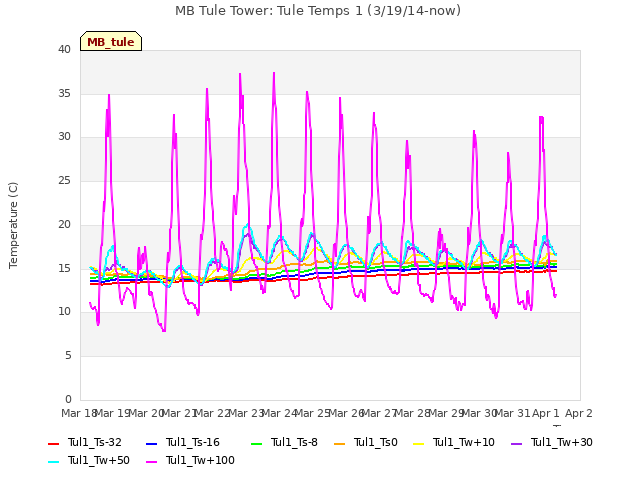This screenshot has height=480, width=640.
Task: Click the Mar 18 x-axis date label
Action: tap(79, 413)
